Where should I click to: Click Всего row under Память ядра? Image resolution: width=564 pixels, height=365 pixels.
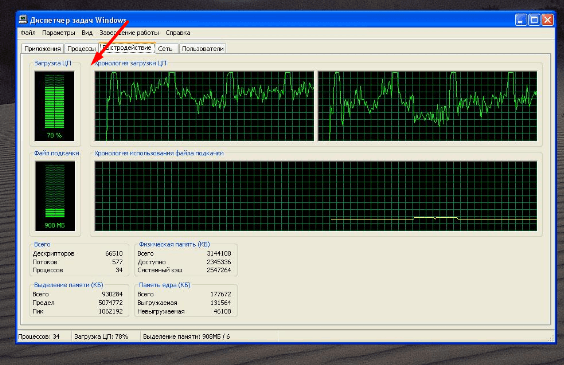[x=184, y=294]
